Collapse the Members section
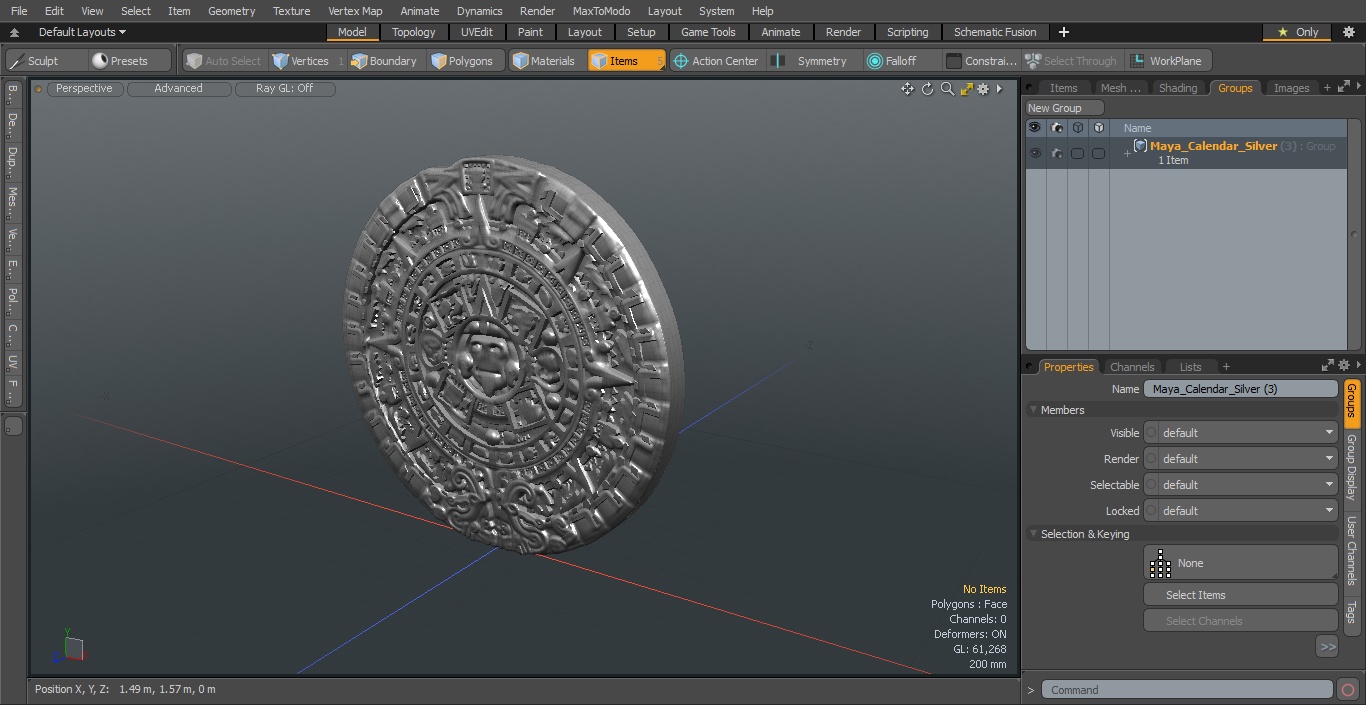The width and height of the screenshot is (1366, 705). 1033,410
